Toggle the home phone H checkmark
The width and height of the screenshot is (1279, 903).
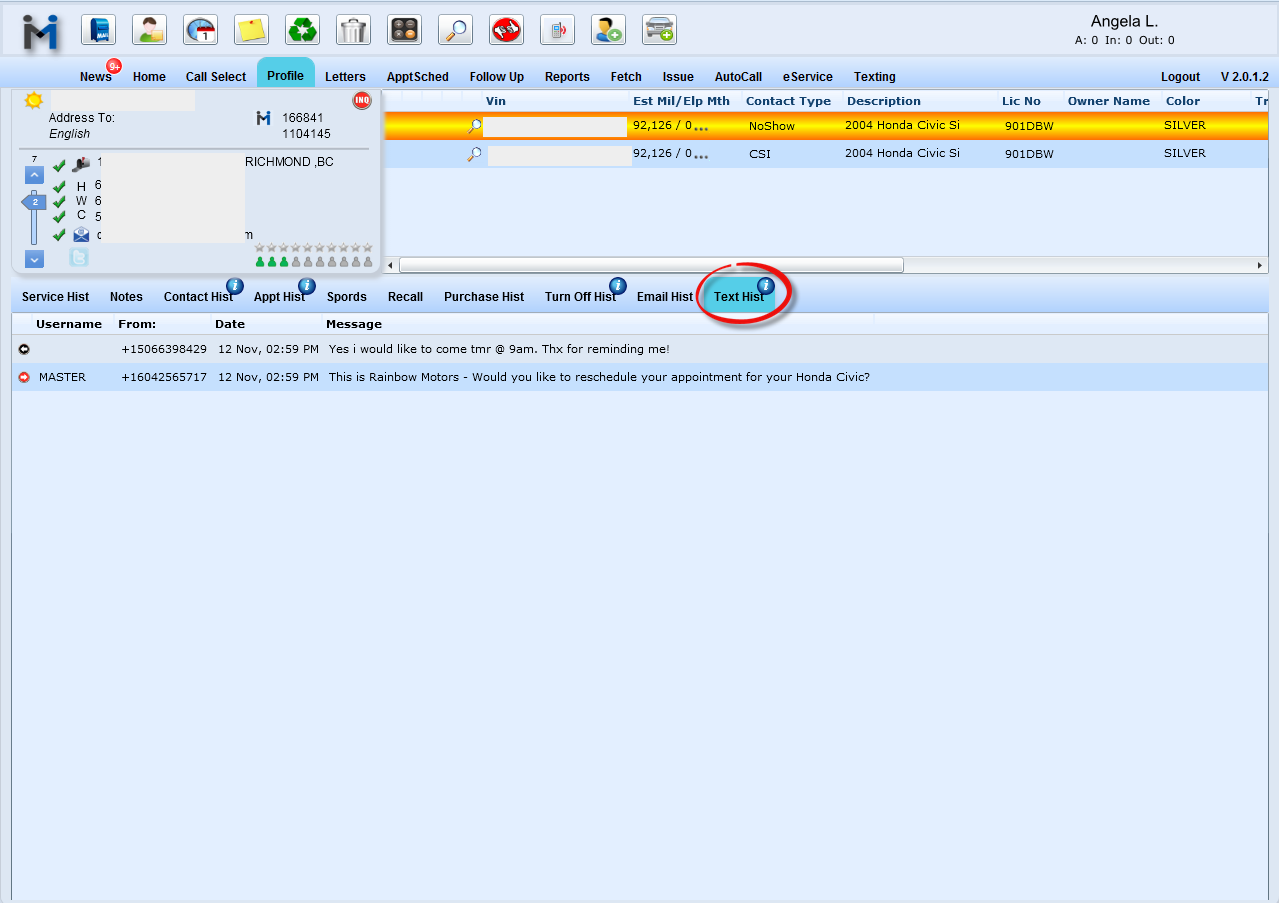click(59, 187)
